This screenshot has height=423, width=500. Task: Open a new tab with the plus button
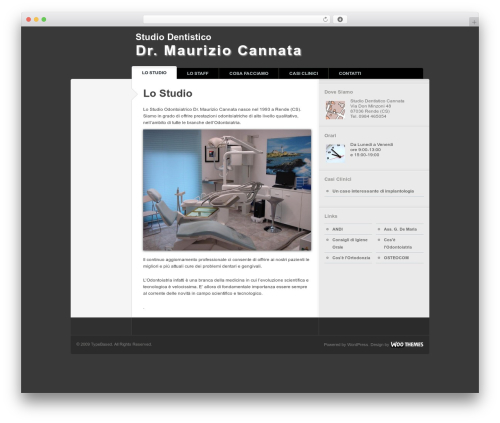(474, 22)
